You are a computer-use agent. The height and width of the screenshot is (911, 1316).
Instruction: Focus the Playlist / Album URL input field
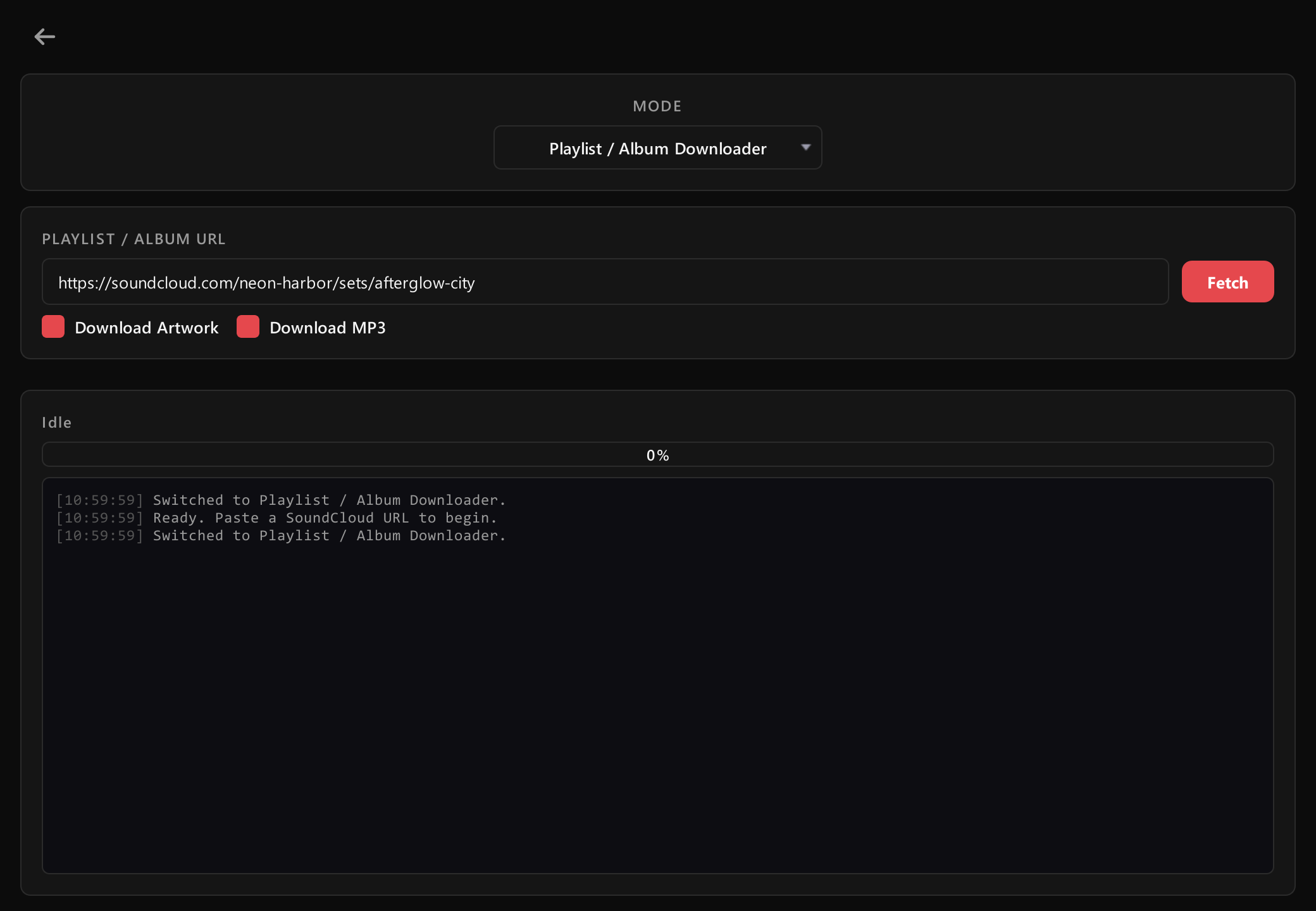point(605,282)
